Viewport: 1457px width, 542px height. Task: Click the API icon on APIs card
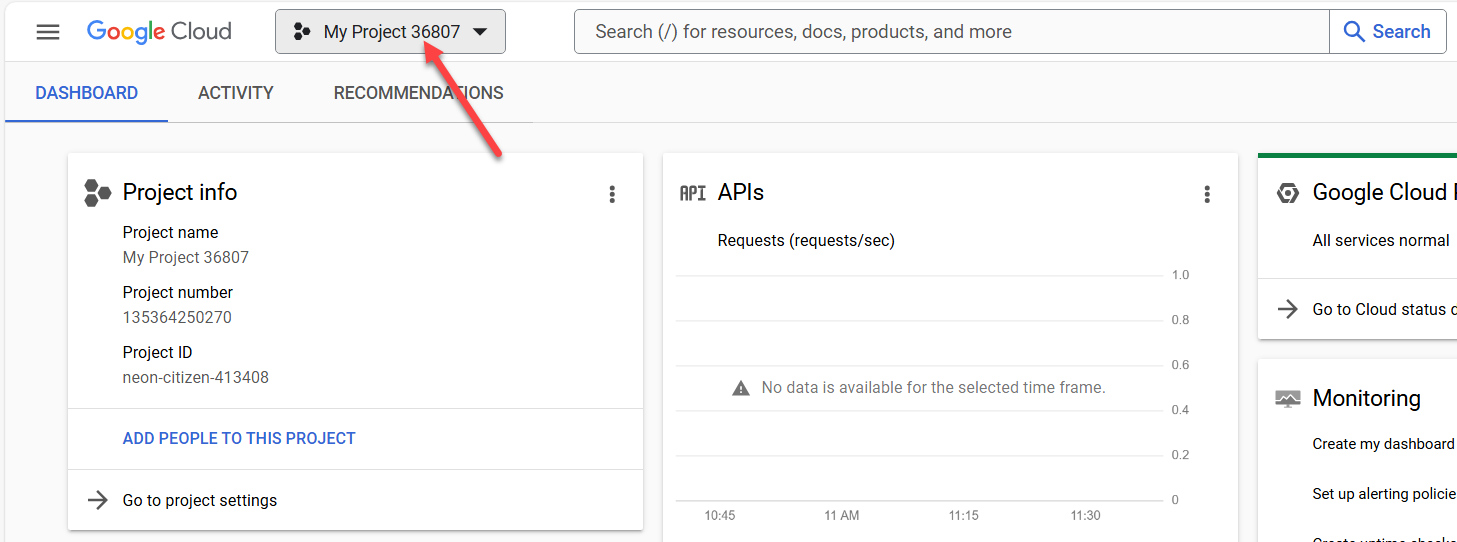point(693,193)
